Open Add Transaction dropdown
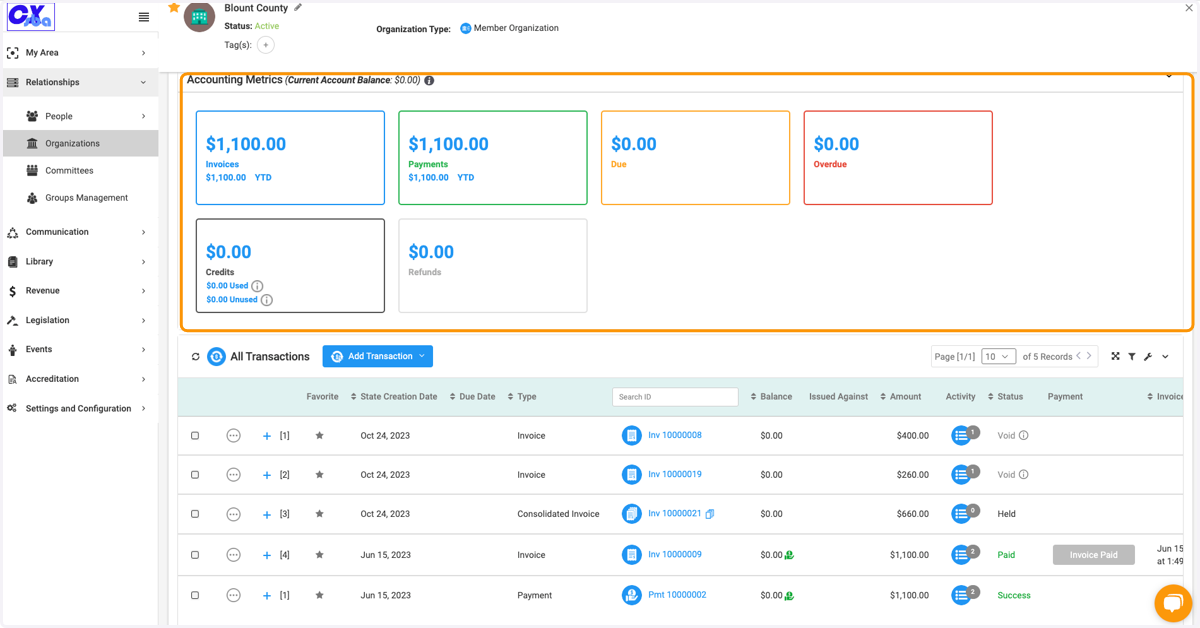The height and width of the screenshot is (628, 1200). click(x=378, y=356)
